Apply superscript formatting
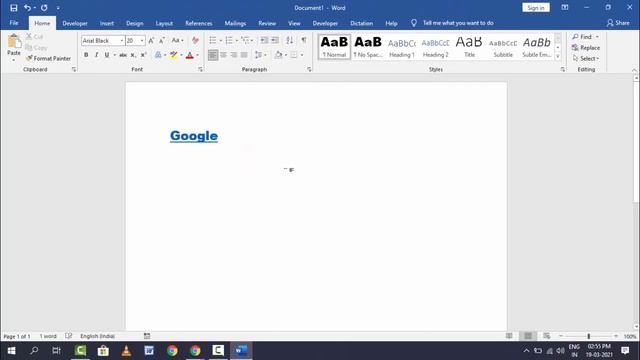640x360 pixels. pyautogui.click(x=143, y=55)
